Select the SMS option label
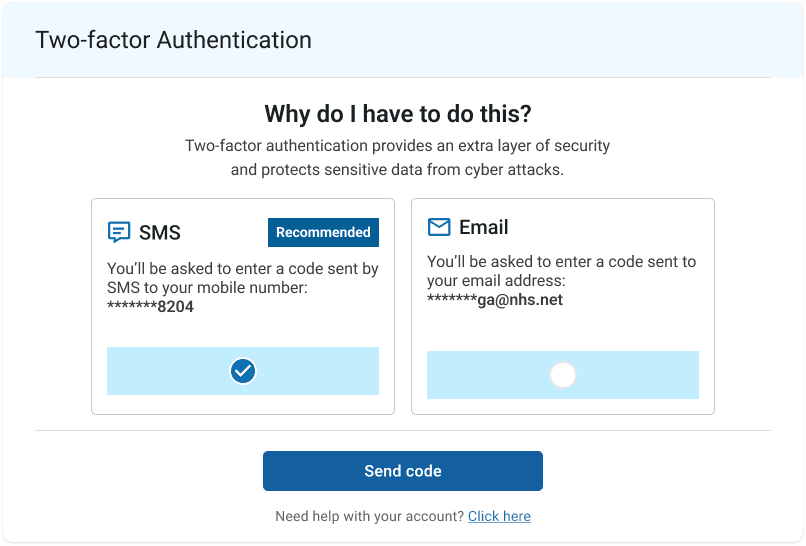The image size is (806, 546). point(160,232)
